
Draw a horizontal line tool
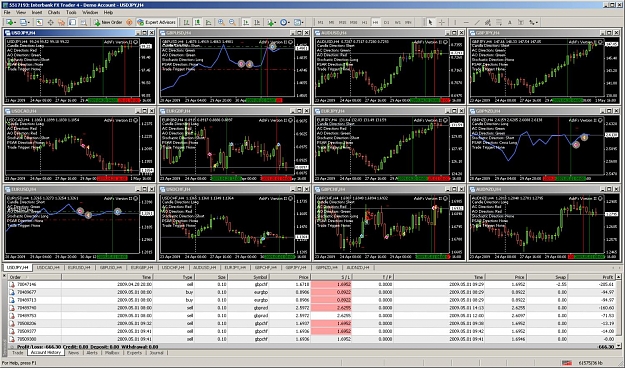[x=466, y=22]
